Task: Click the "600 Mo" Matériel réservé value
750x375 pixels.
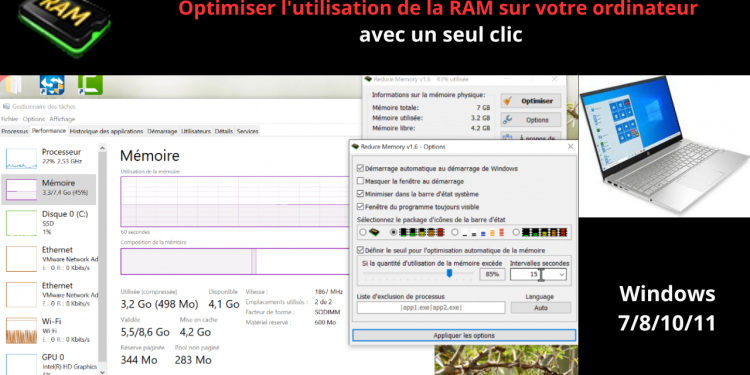Action: tap(325, 322)
